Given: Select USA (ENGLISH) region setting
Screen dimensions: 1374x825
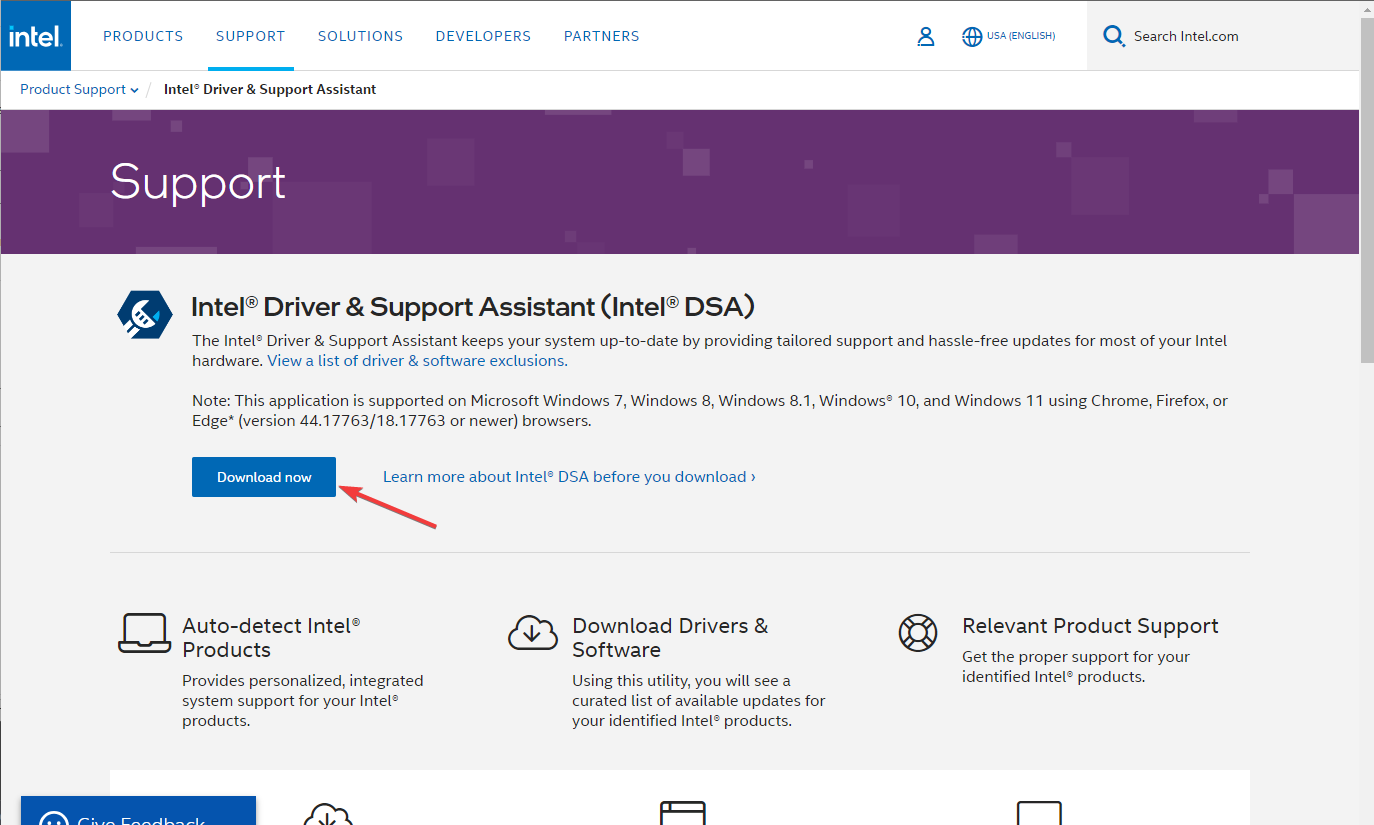Looking at the screenshot, I should tap(1021, 36).
